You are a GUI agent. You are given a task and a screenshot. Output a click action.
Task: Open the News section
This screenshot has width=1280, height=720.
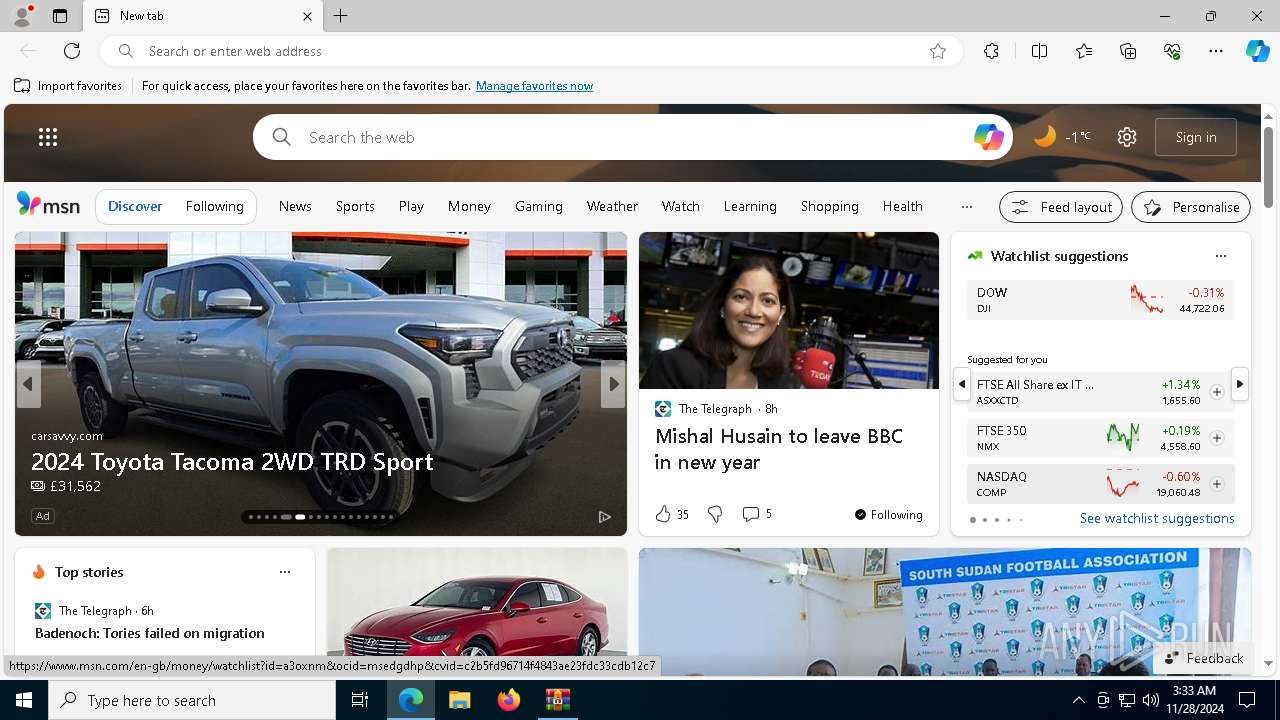point(295,206)
